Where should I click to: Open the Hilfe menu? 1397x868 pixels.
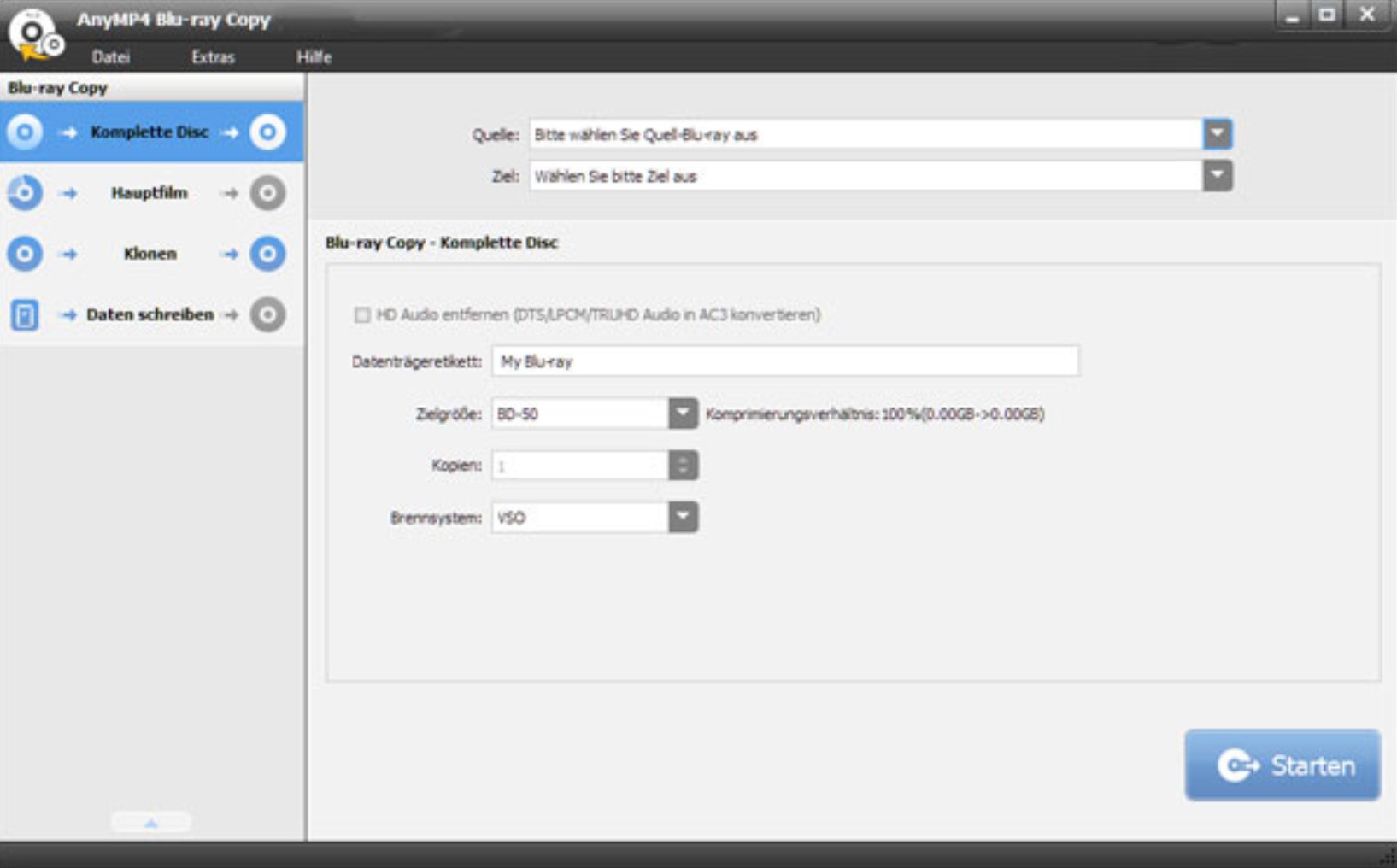(x=314, y=57)
